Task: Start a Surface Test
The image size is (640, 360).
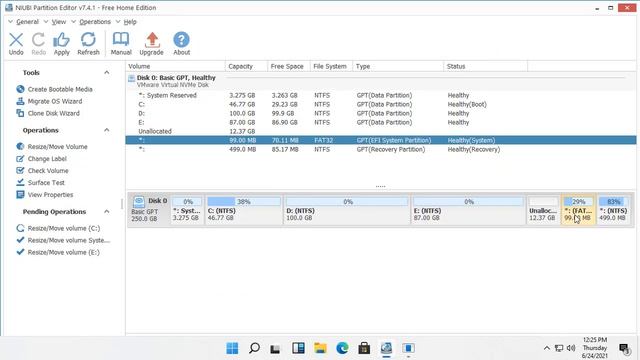Action: (x=40, y=182)
